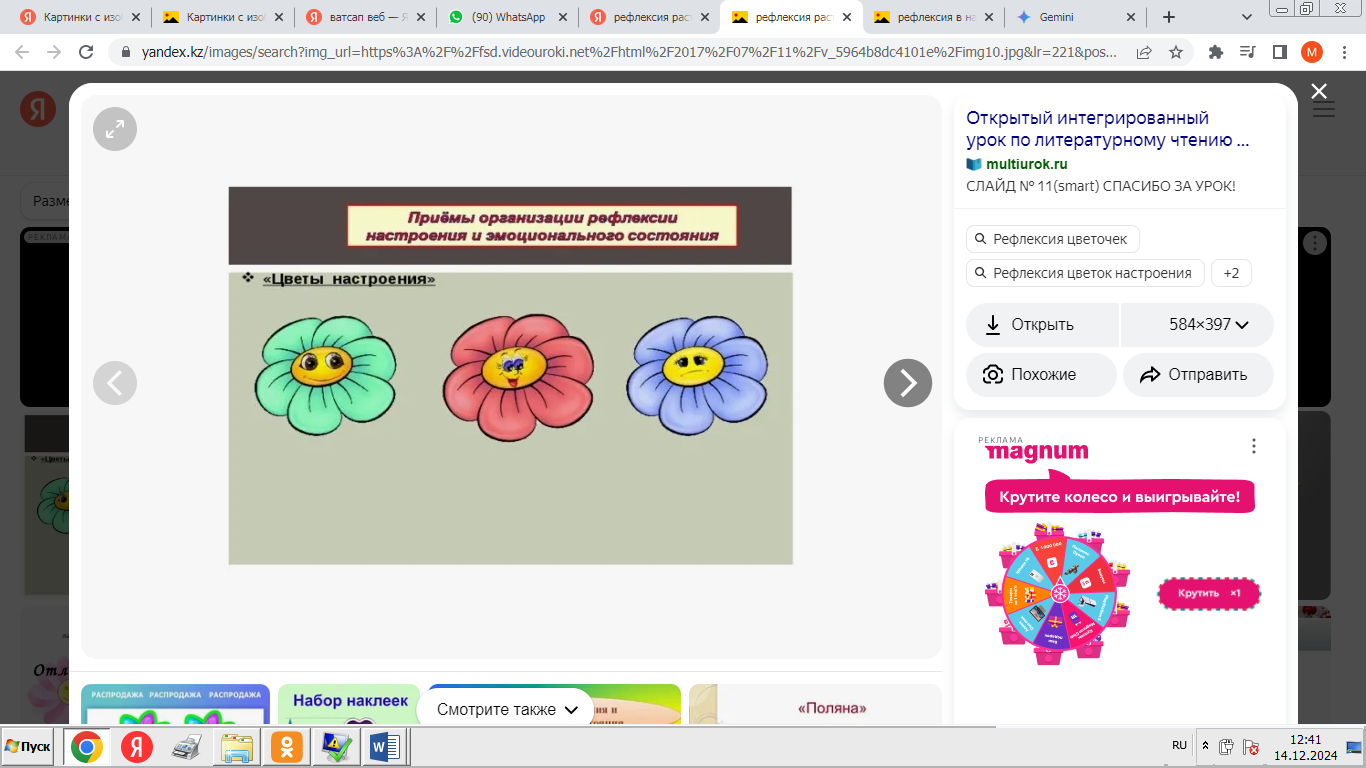
Task: Click the "Открыть" button
Action: 1041,325
